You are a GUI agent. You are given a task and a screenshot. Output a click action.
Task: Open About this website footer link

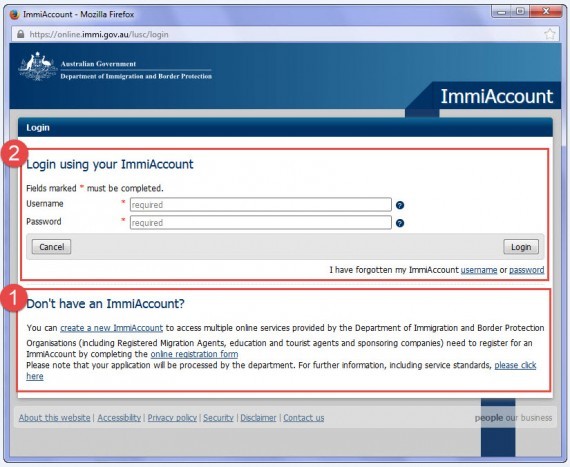coord(55,418)
